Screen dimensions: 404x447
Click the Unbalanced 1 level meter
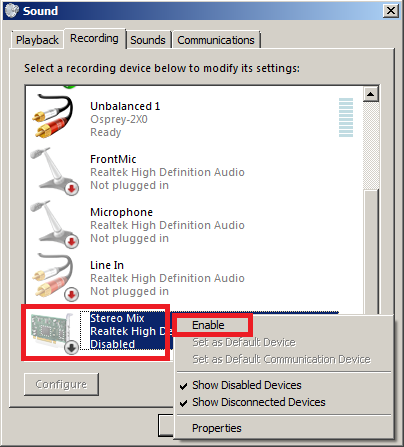click(x=346, y=117)
